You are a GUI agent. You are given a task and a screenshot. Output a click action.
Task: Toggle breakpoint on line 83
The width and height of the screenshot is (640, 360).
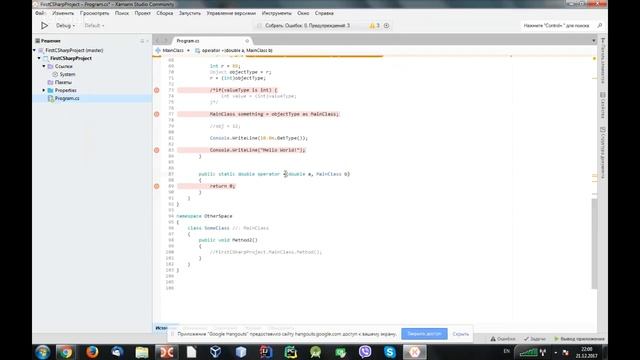click(x=157, y=150)
